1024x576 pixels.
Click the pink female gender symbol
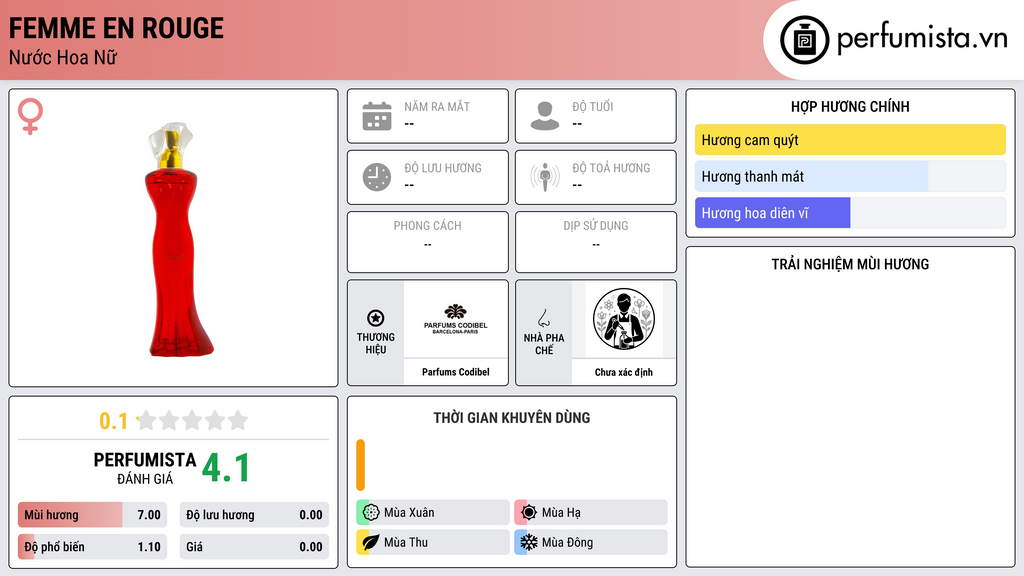click(x=30, y=116)
